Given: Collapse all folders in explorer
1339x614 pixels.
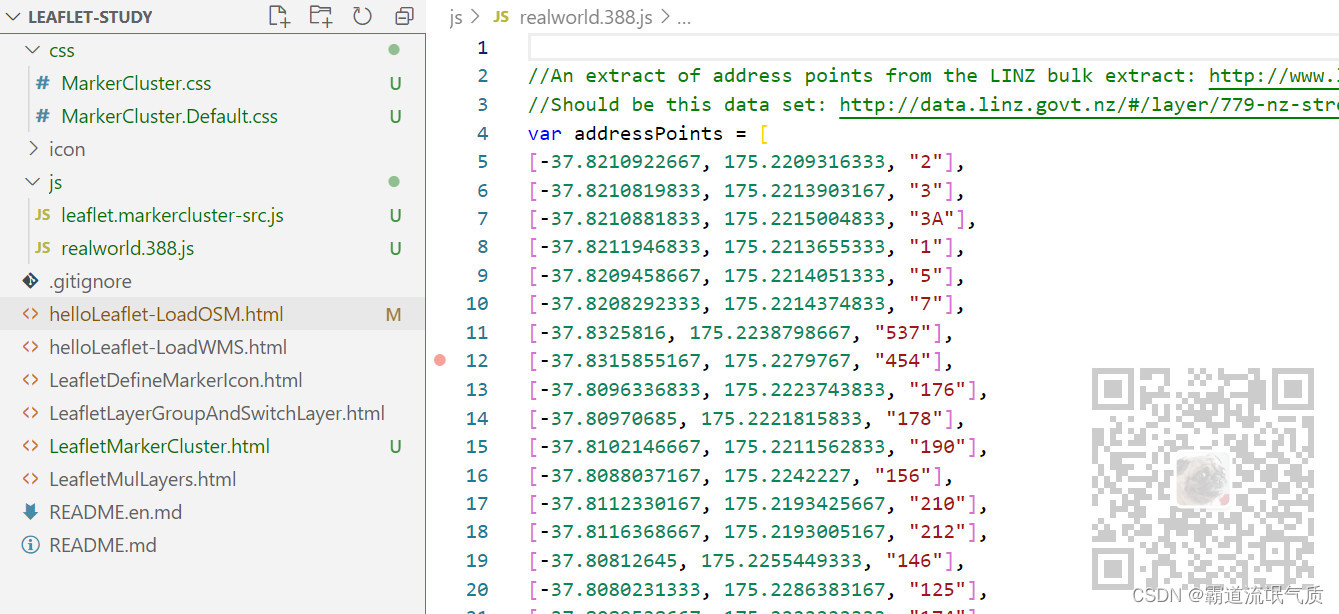Looking at the screenshot, I should tap(404, 16).
